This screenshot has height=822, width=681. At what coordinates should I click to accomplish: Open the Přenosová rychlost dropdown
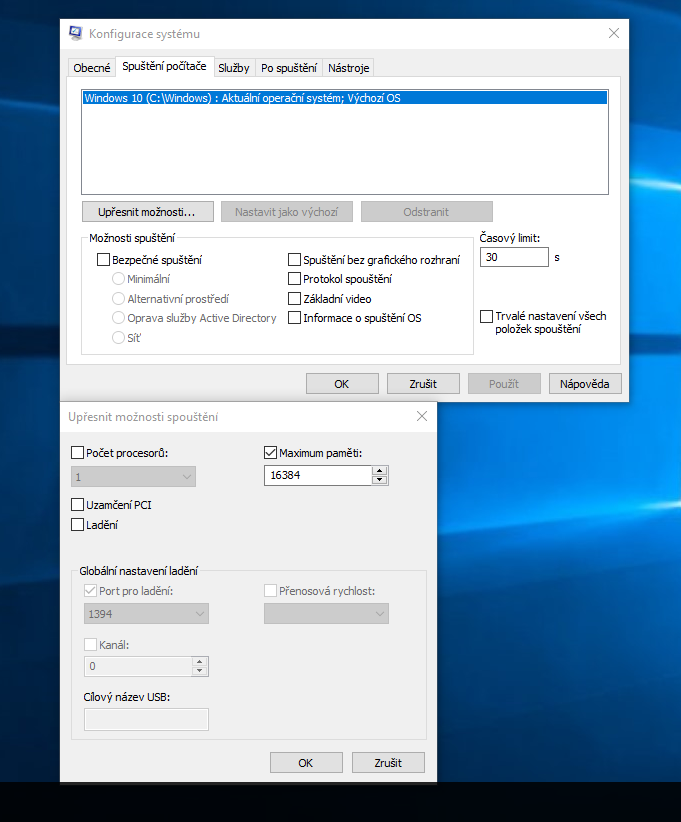coord(326,613)
